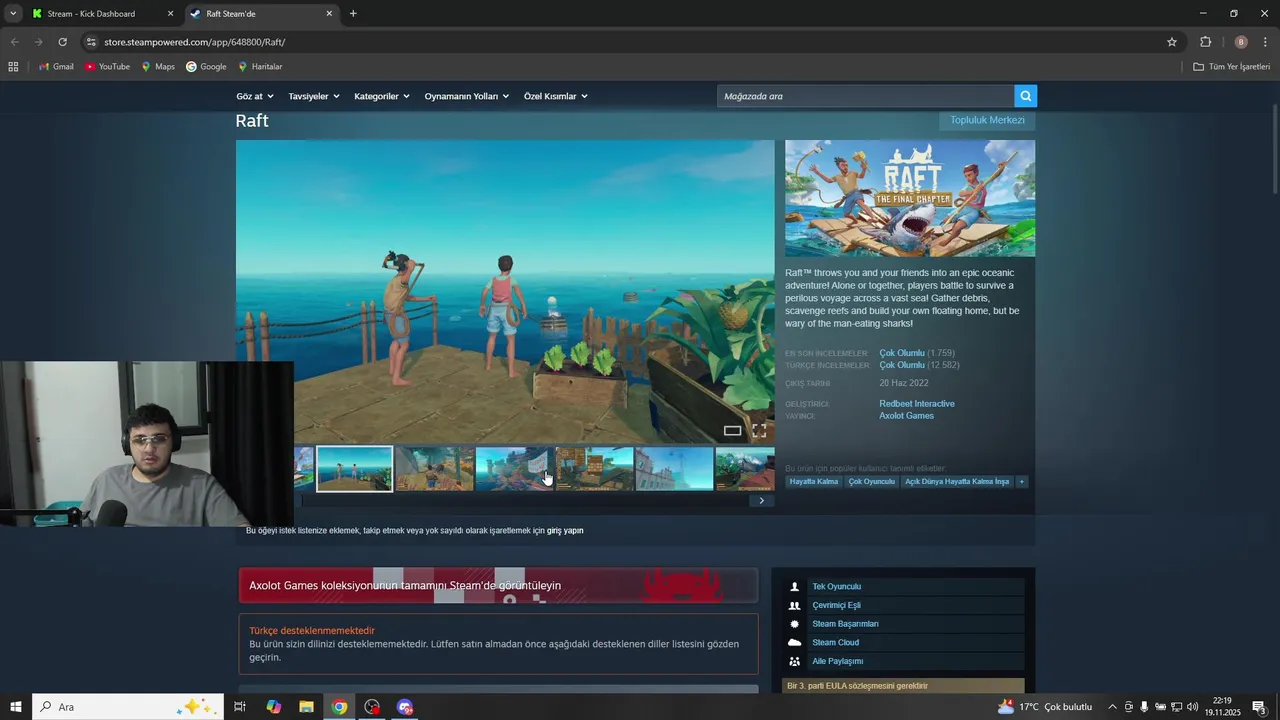Screen dimensions: 1280x720
Task: Open the volume control in system tray
Action: [1192, 707]
